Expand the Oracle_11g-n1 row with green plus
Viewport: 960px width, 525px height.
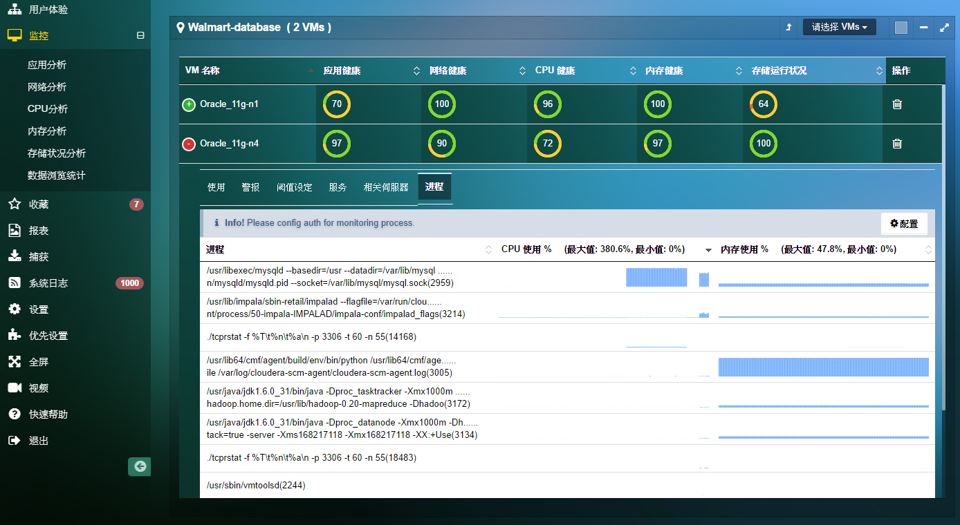click(x=189, y=104)
